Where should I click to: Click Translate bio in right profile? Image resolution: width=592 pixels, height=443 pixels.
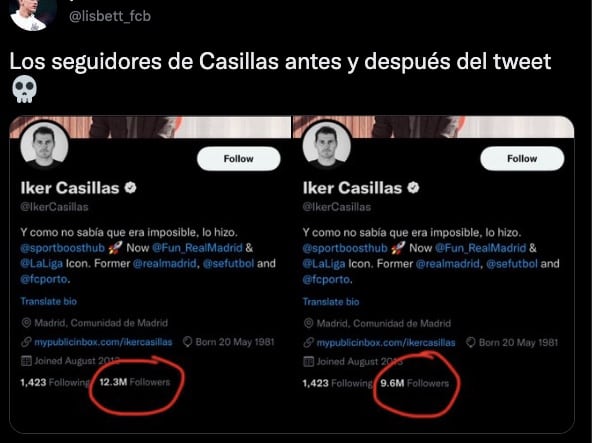(x=331, y=301)
